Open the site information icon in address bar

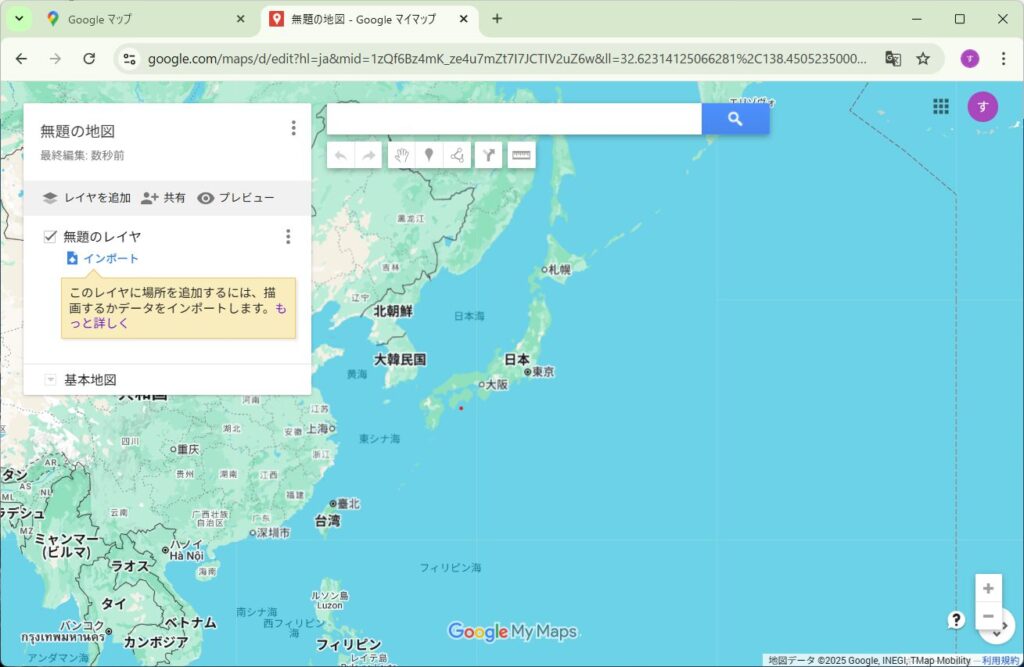(129, 59)
